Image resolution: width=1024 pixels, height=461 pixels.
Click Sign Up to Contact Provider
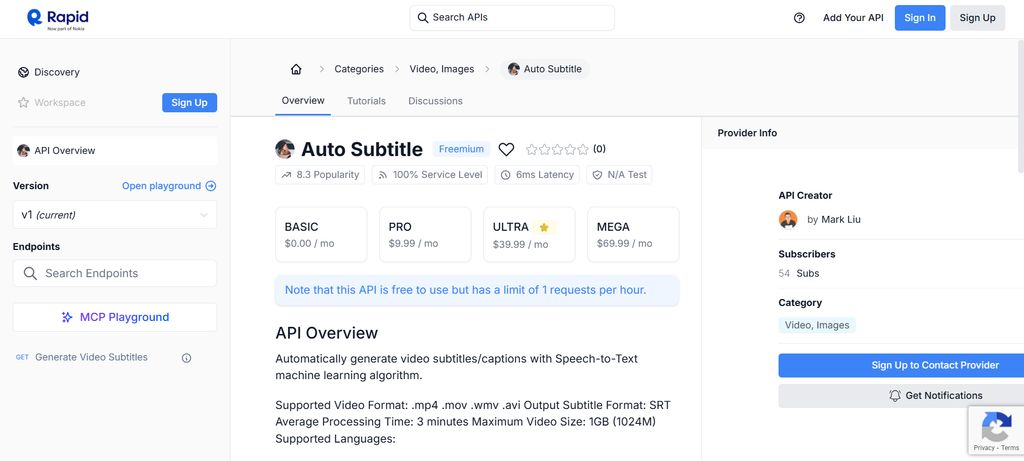point(901,366)
